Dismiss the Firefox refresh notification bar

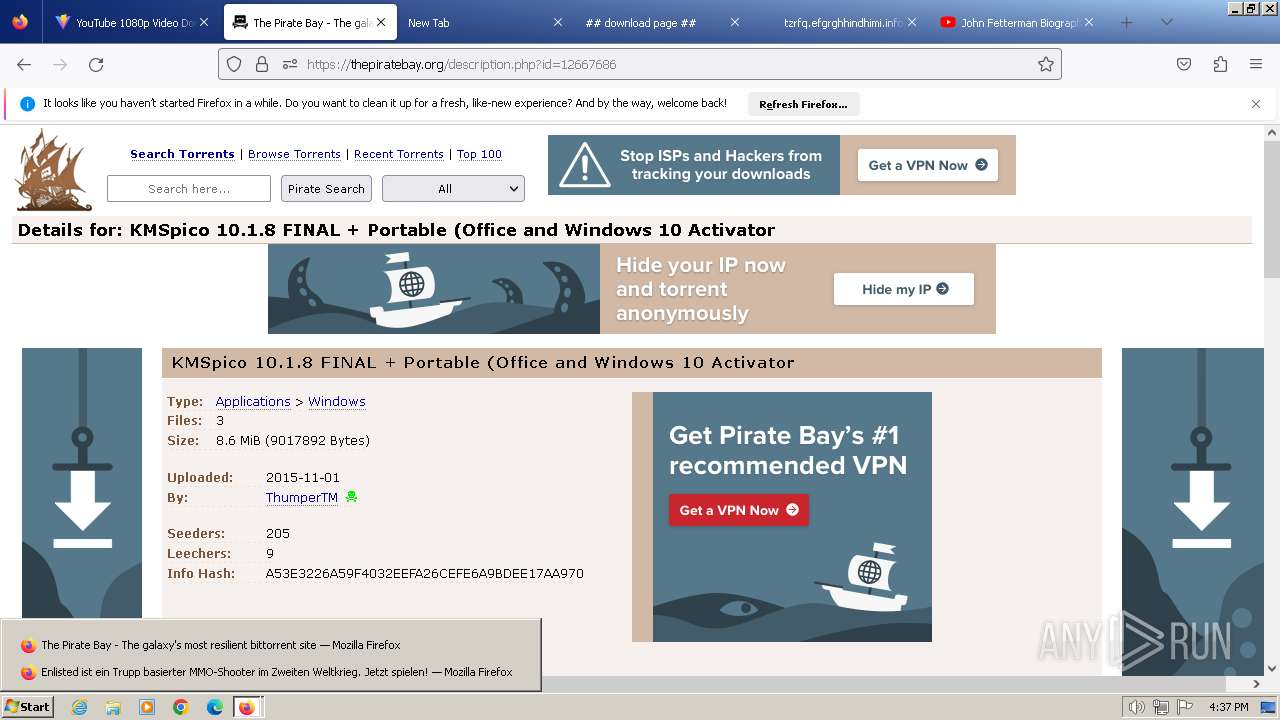[x=1256, y=103]
